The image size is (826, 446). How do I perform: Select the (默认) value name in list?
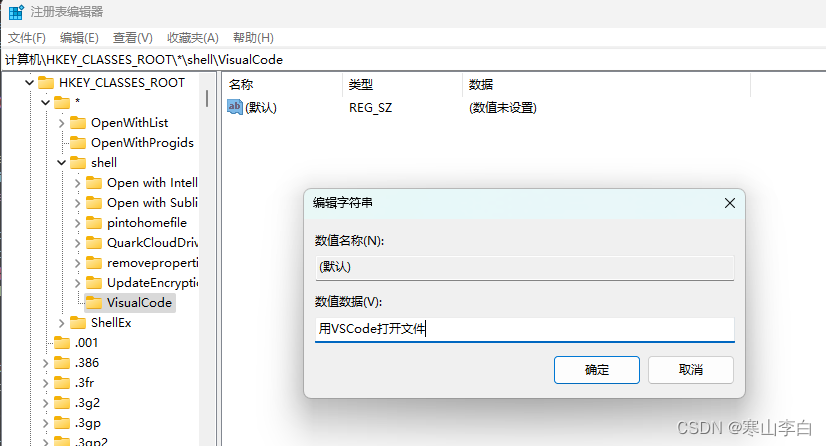261,107
